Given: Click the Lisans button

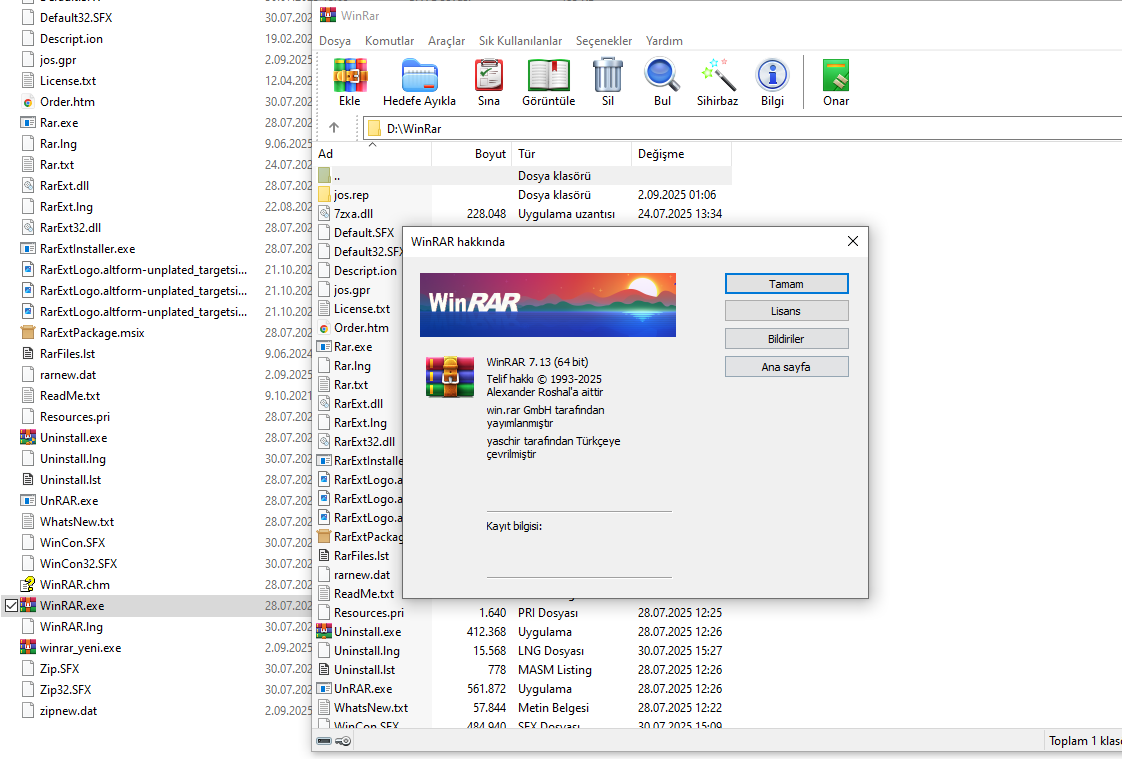Looking at the screenshot, I should [x=786, y=311].
